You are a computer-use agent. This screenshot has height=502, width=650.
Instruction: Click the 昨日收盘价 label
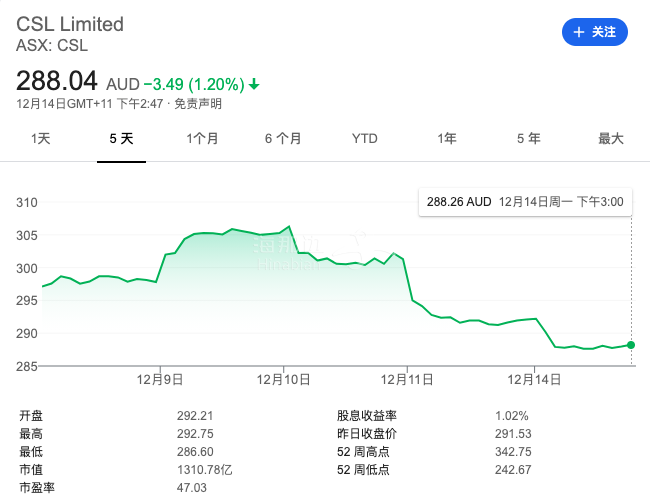coord(367,434)
